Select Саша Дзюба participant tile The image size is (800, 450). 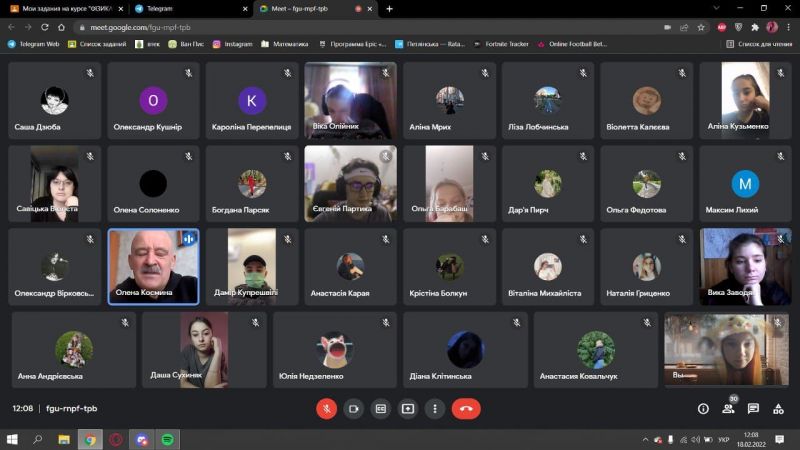tap(55, 101)
